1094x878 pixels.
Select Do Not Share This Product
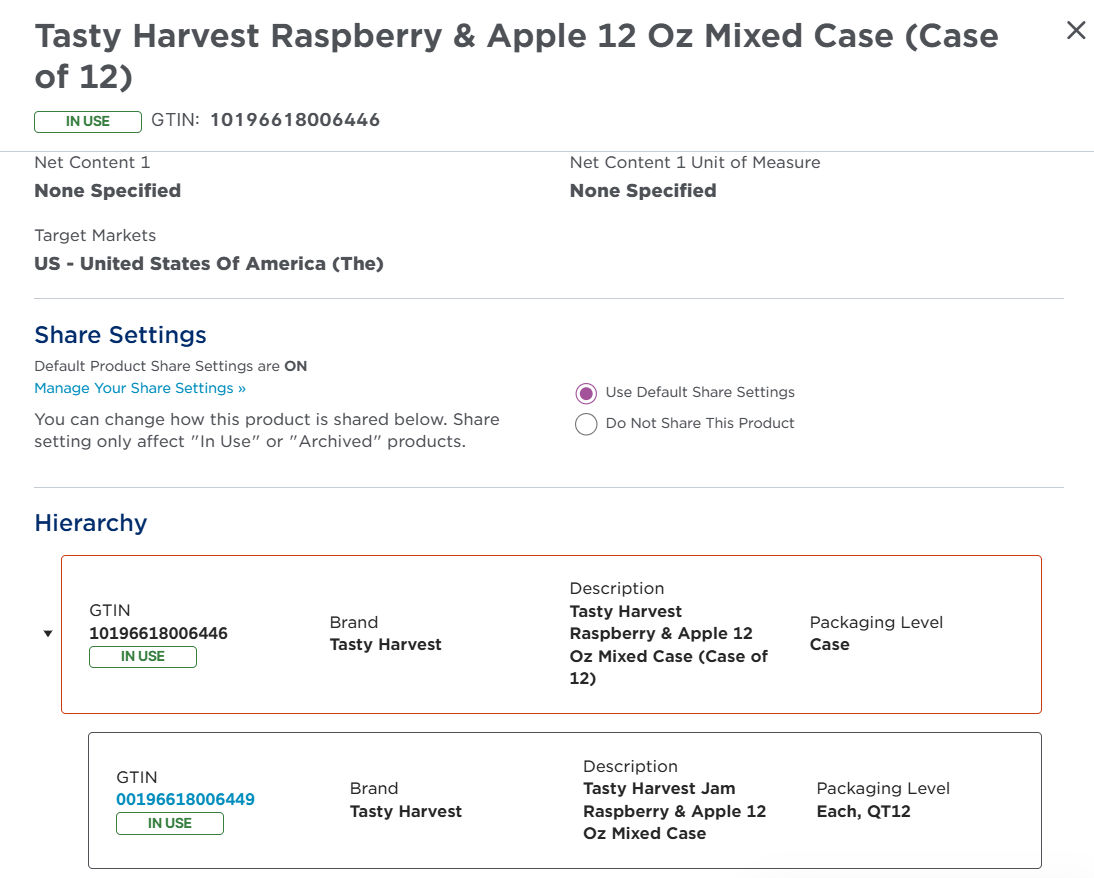pos(586,424)
